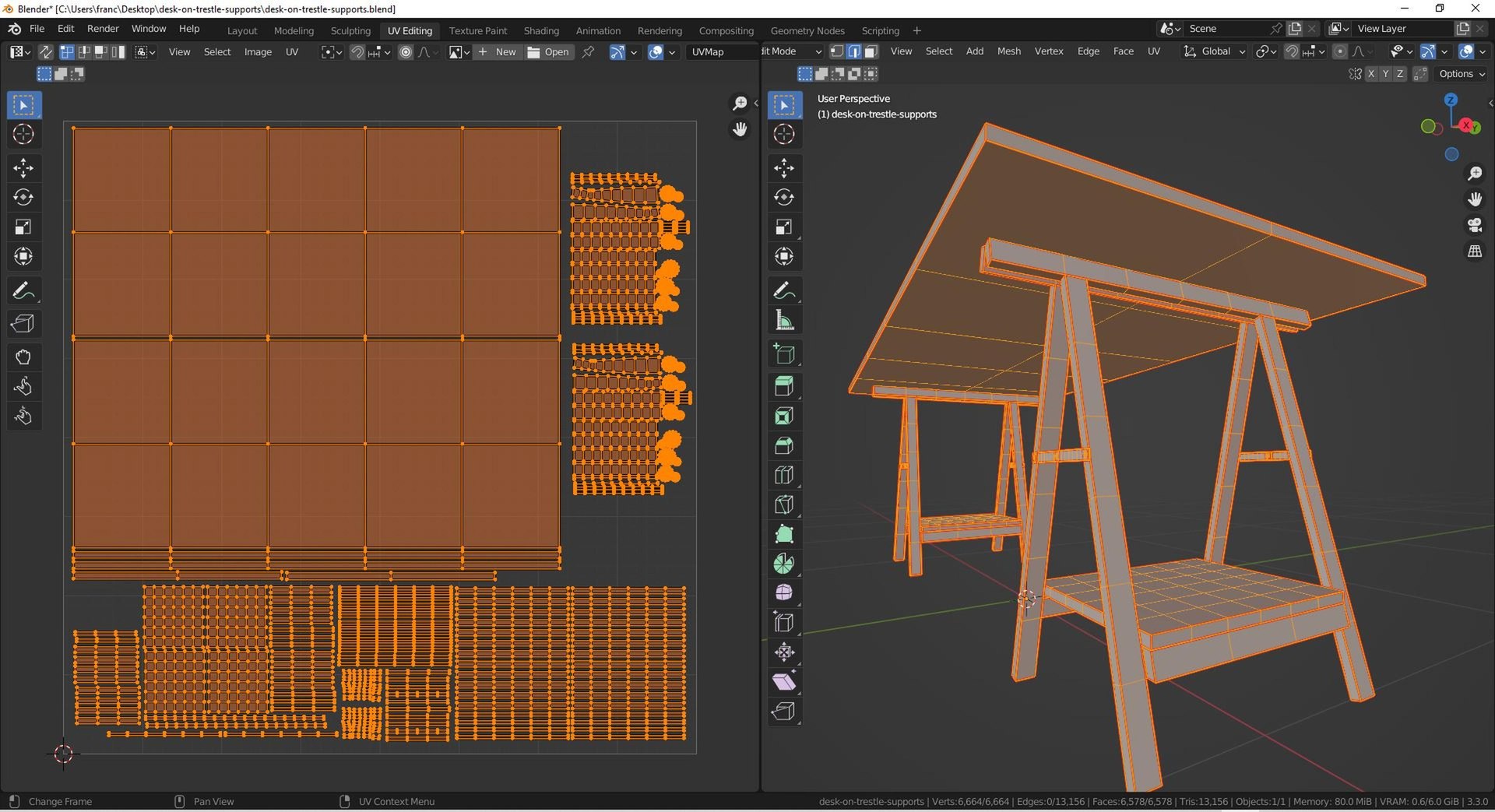Select the Extrude Region tool
This screenshot has width=1495, height=812.
[x=784, y=387]
